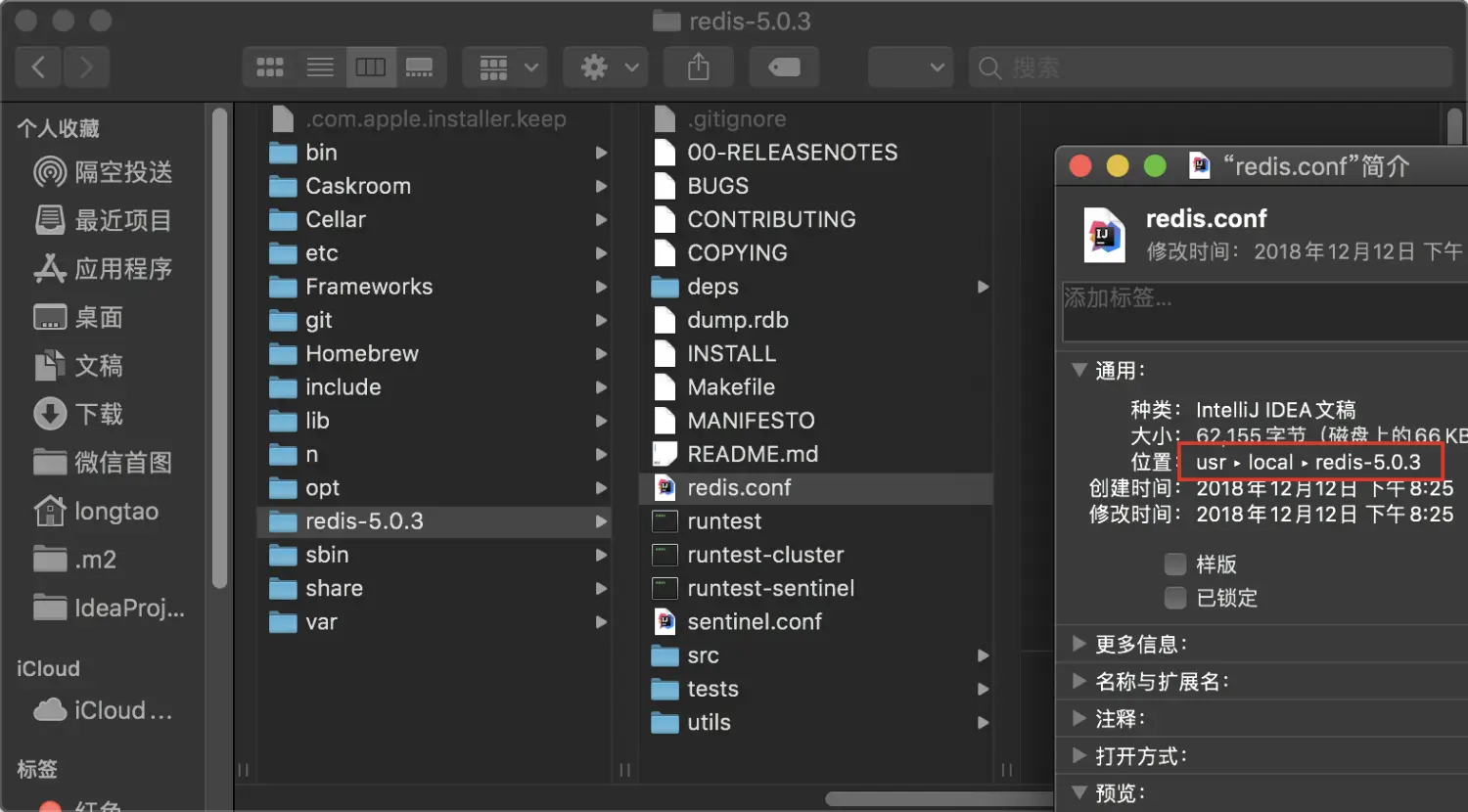Switch Finder to icon view

coord(269,68)
